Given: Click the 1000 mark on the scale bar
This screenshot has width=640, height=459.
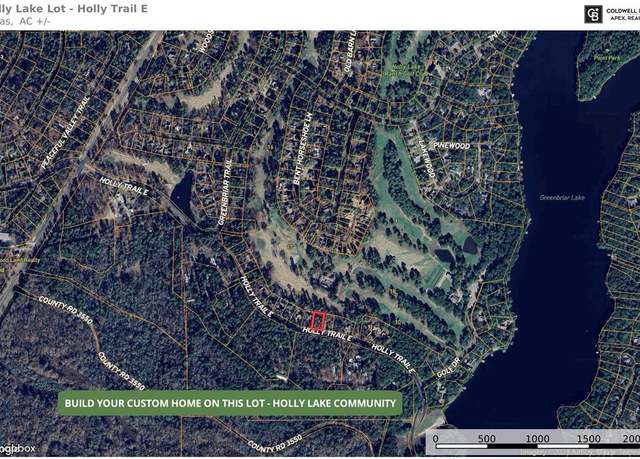Looking at the screenshot, I should pos(537,439).
